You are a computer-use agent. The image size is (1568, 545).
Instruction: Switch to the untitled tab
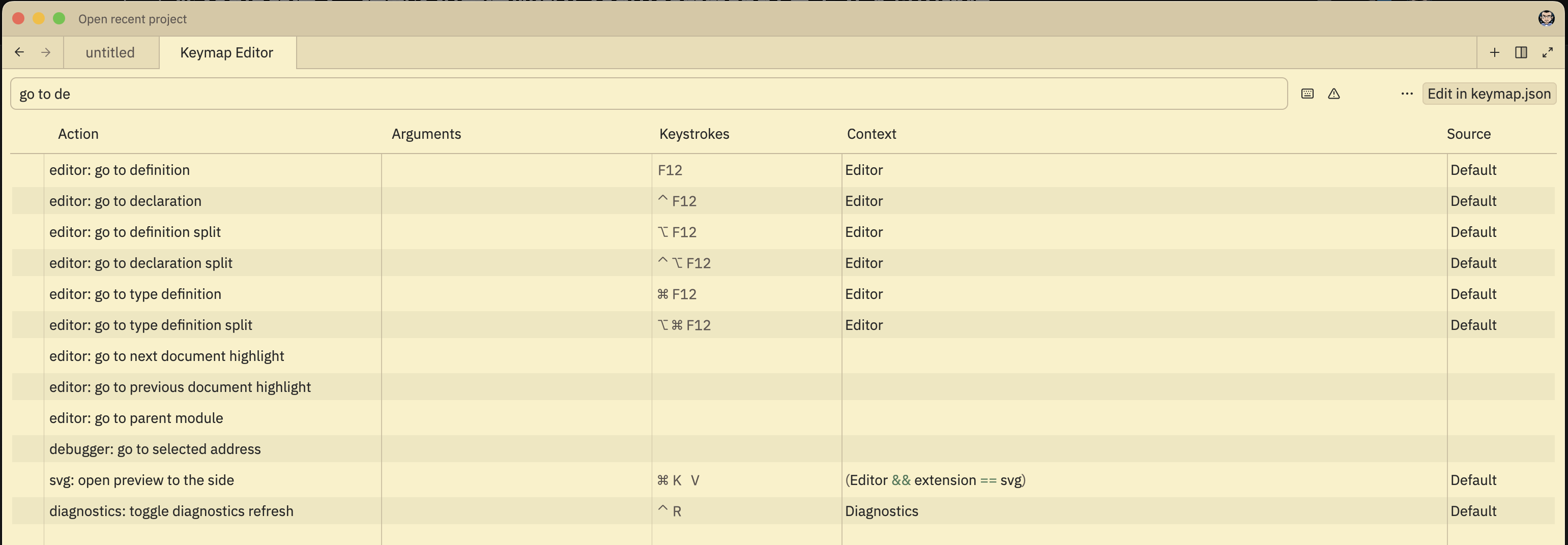pyautogui.click(x=110, y=52)
